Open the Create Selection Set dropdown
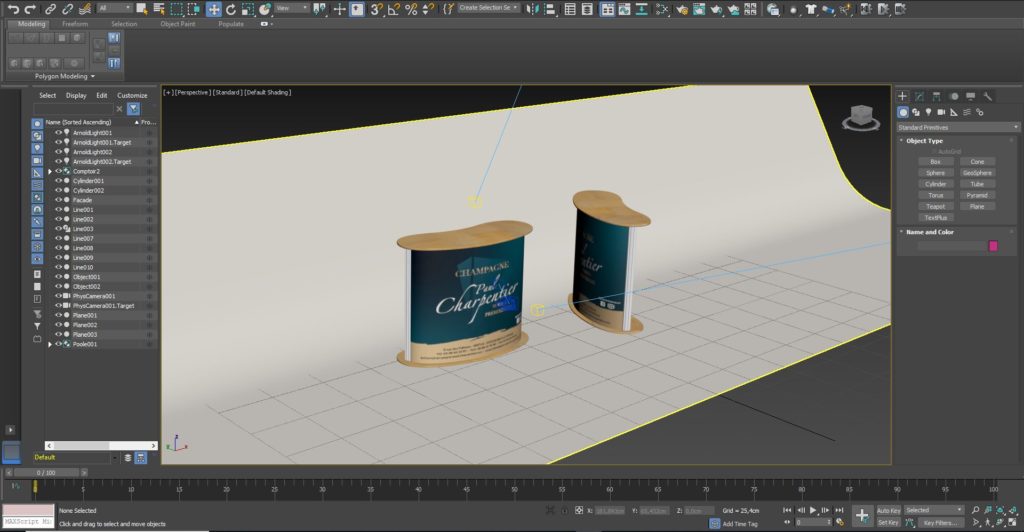1024x532 pixels. pos(488,8)
